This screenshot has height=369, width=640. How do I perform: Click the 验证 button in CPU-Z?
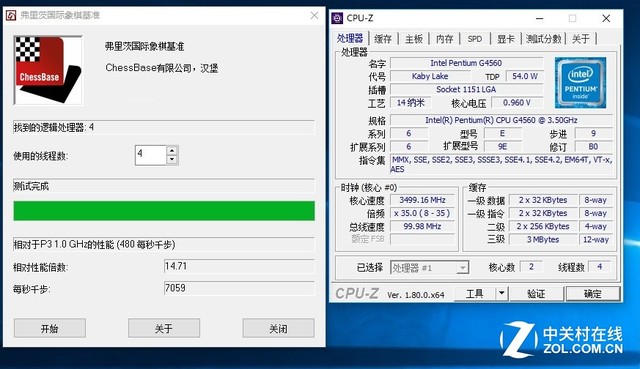[x=536, y=293]
